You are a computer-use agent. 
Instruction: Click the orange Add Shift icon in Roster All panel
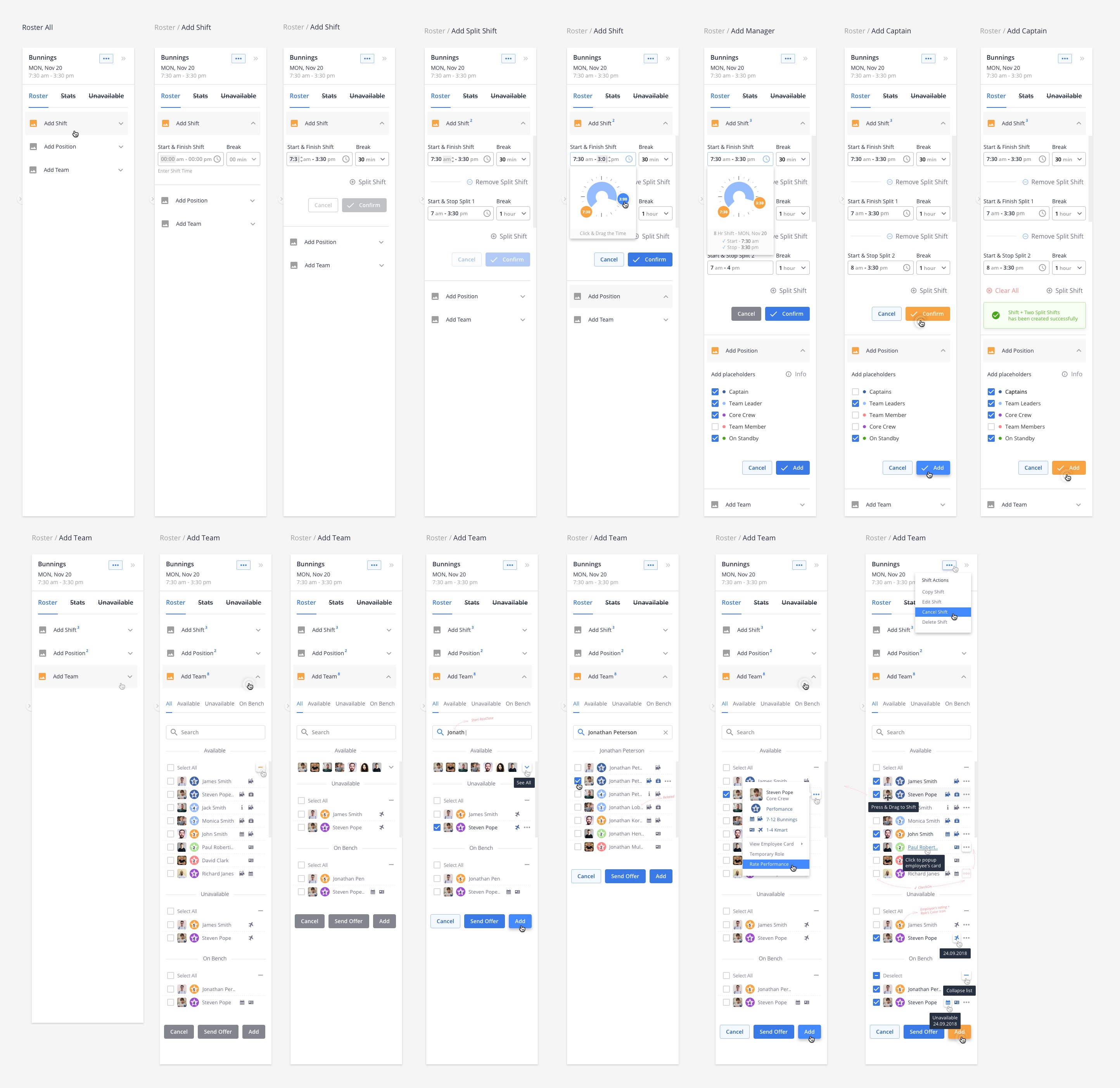pos(33,123)
